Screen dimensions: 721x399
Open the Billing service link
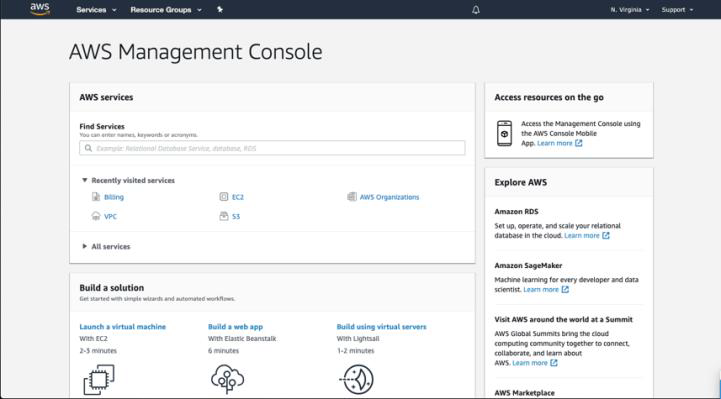[x=114, y=197]
